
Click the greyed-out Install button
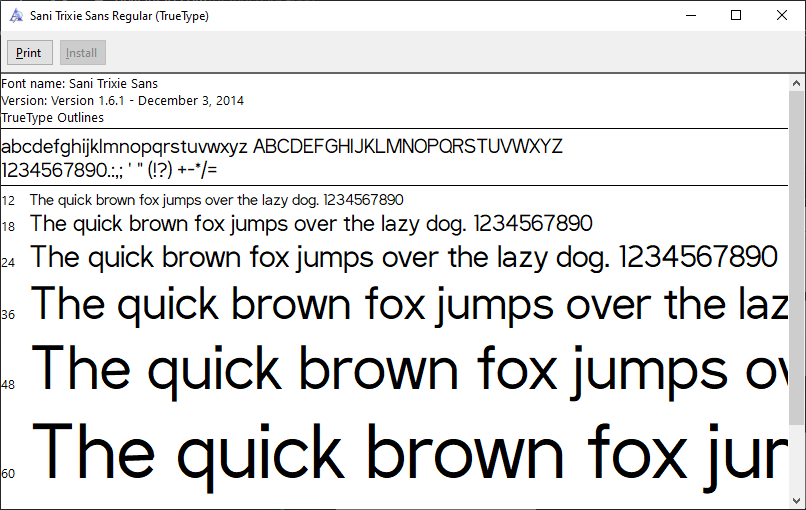(83, 52)
